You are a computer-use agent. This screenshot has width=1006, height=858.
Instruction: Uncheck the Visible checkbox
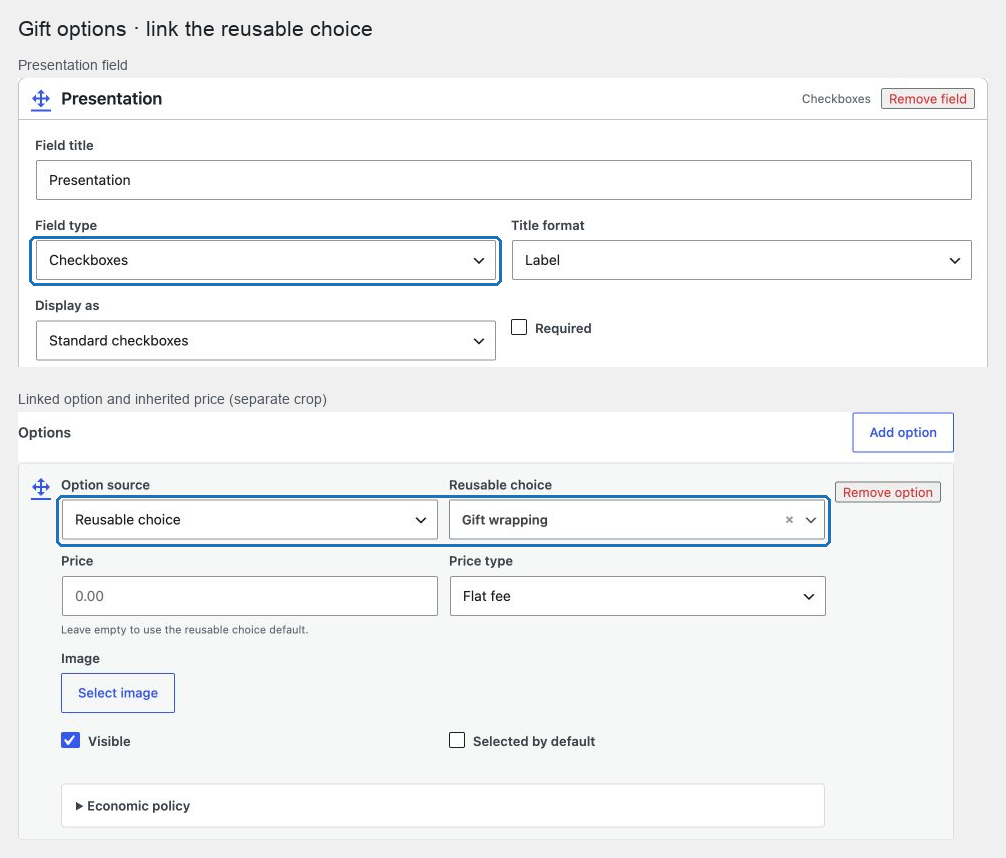click(x=71, y=741)
